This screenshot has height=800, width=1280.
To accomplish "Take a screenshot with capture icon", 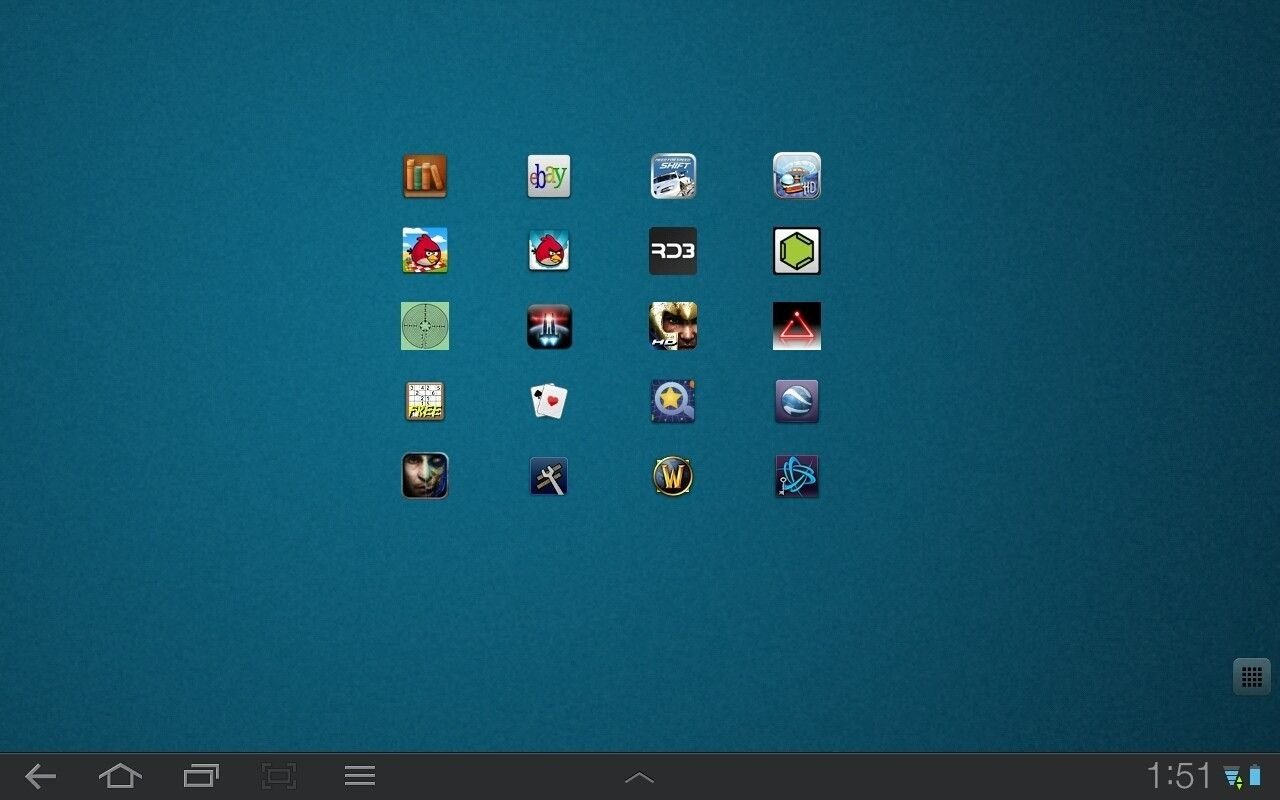I will click(x=279, y=776).
